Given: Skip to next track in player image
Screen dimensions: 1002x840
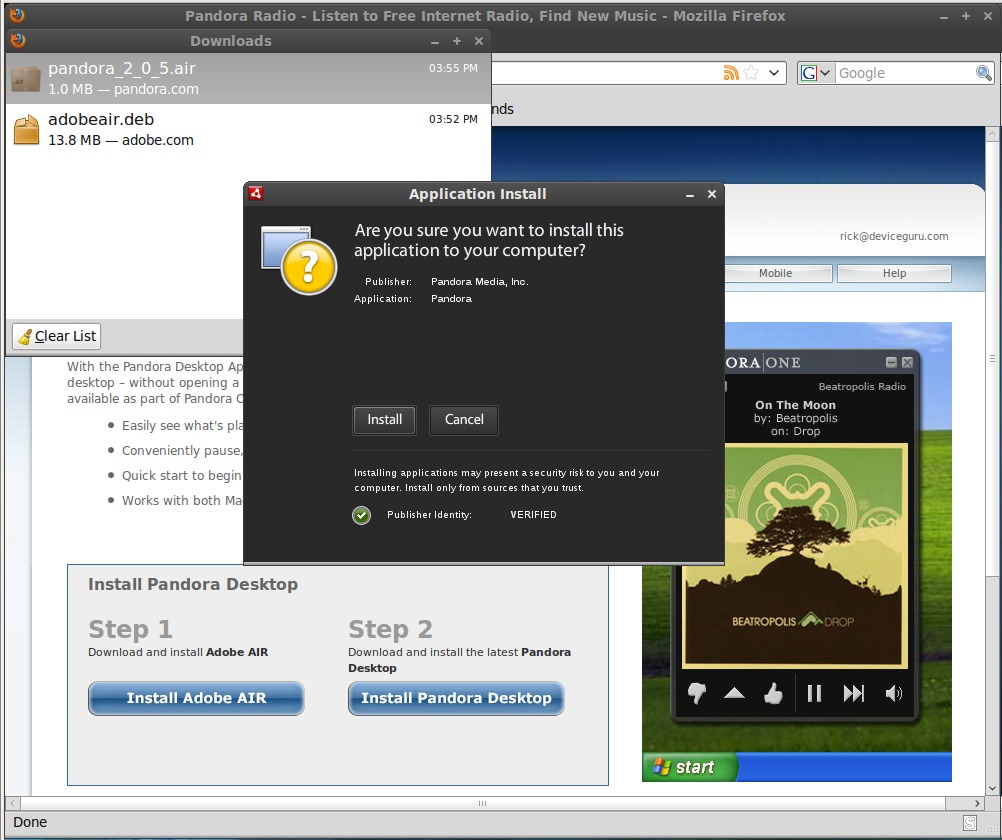Looking at the screenshot, I should [854, 694].
